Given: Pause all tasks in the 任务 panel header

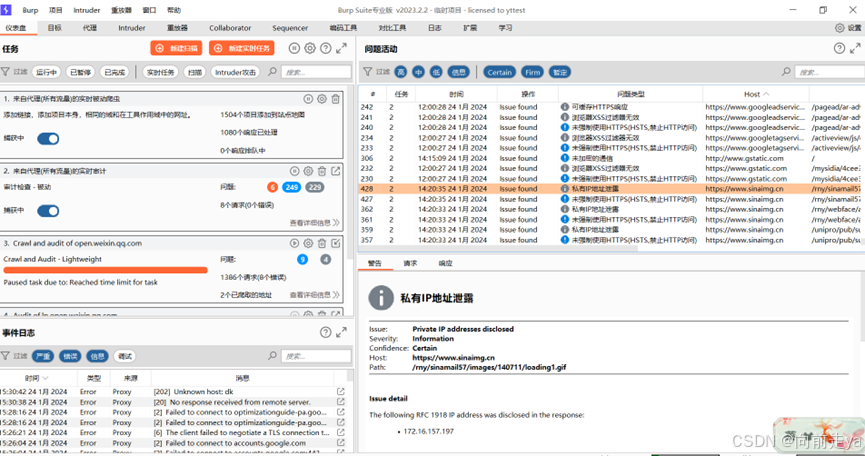Looking at the screenshot, I should click(x=294, y=49).
